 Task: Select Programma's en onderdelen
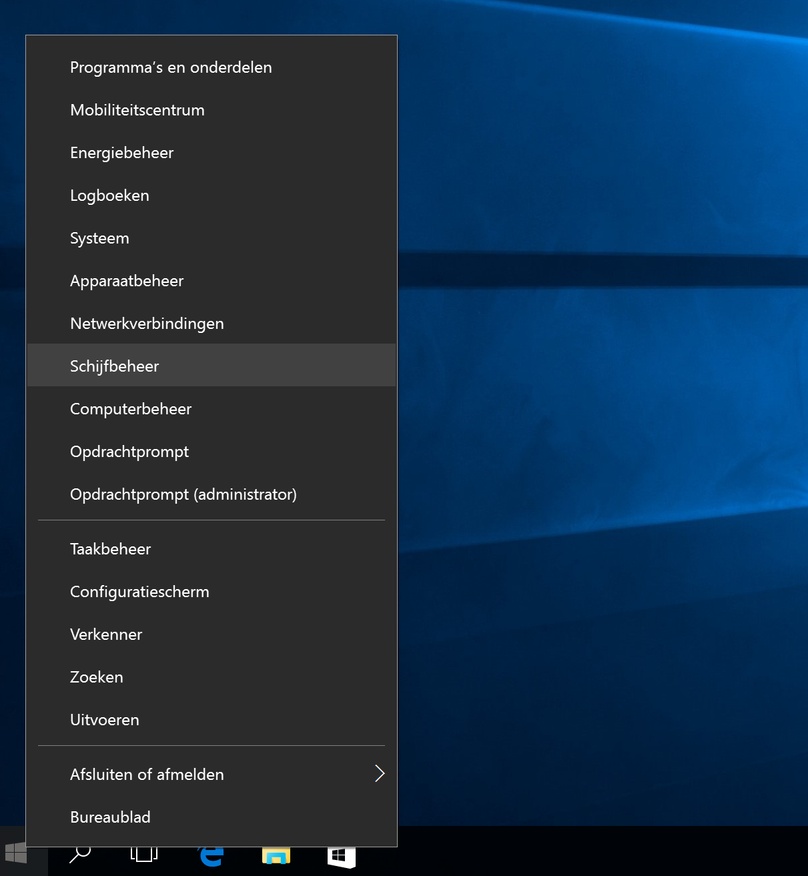212,68
